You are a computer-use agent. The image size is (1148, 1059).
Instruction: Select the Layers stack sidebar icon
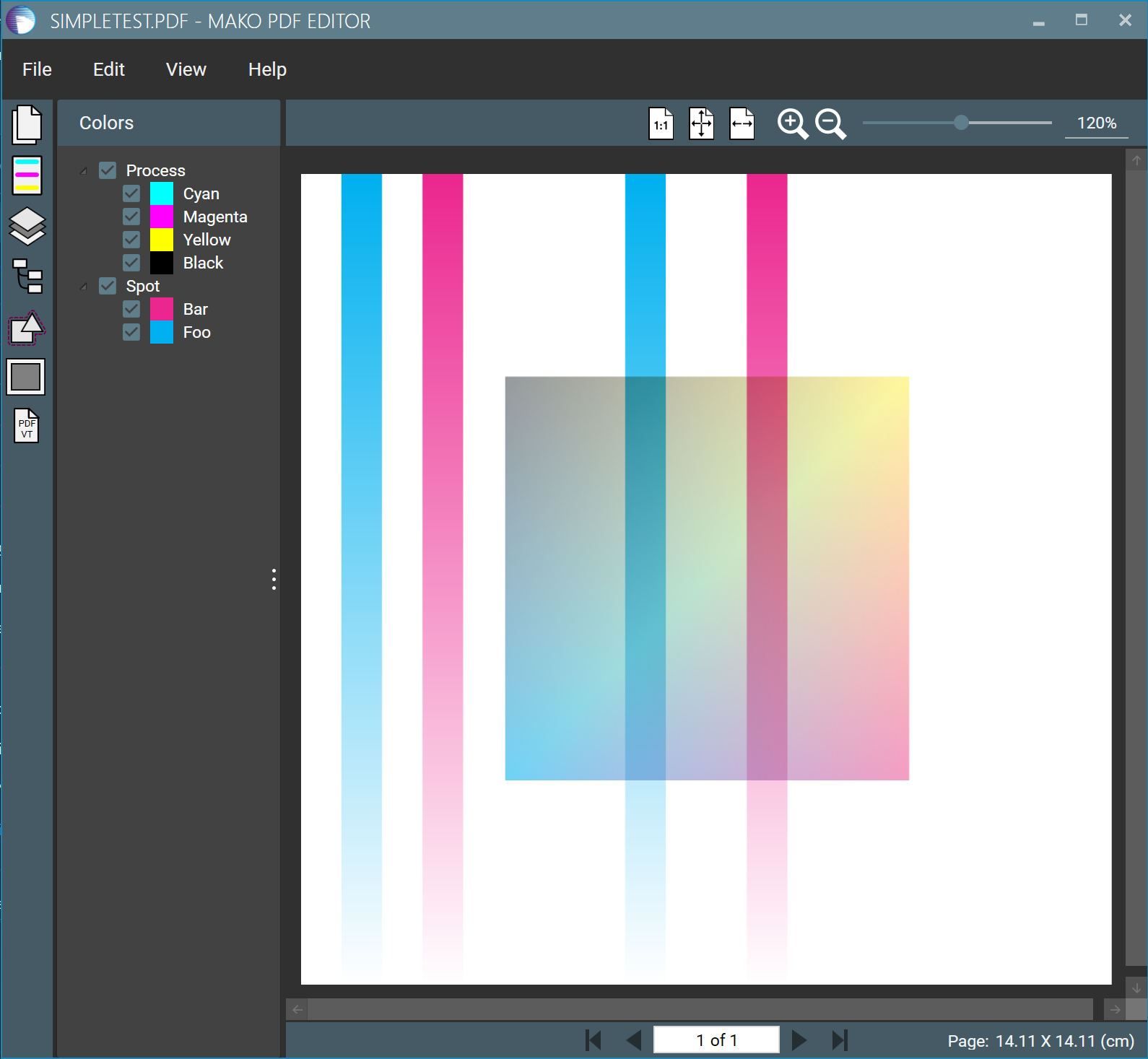(x=27, y=227)
